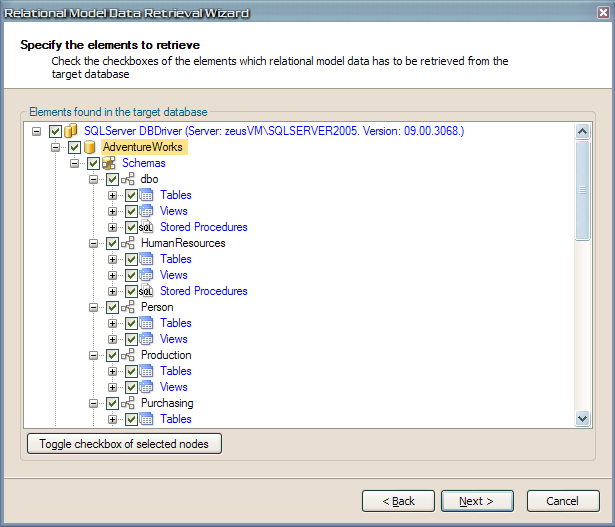Click the Stored Procedures SQL icon under HumanResources
This screenshot has width=615, height=527.
[146, 291]
